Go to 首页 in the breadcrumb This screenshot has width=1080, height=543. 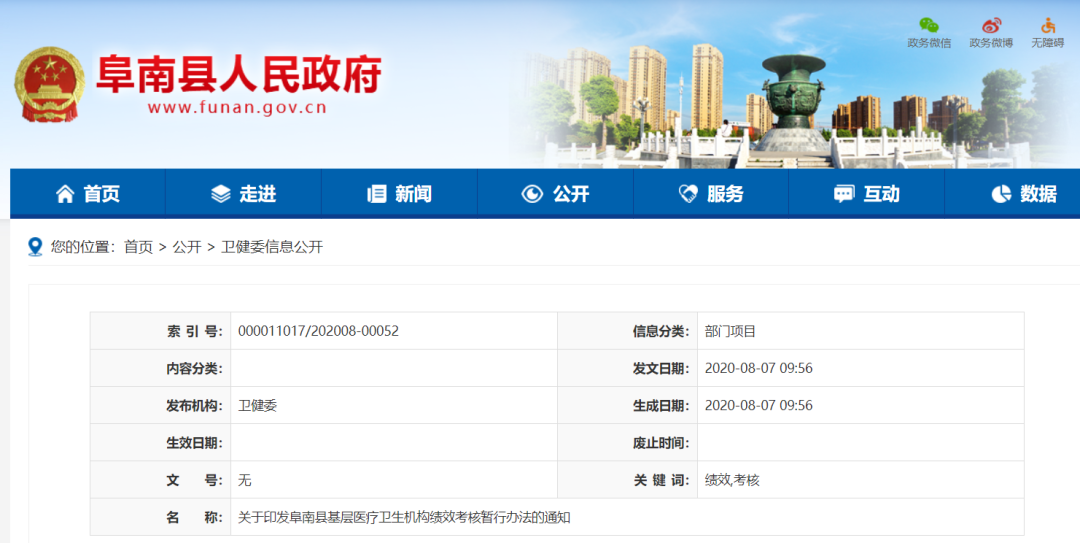tap(138, 247)
